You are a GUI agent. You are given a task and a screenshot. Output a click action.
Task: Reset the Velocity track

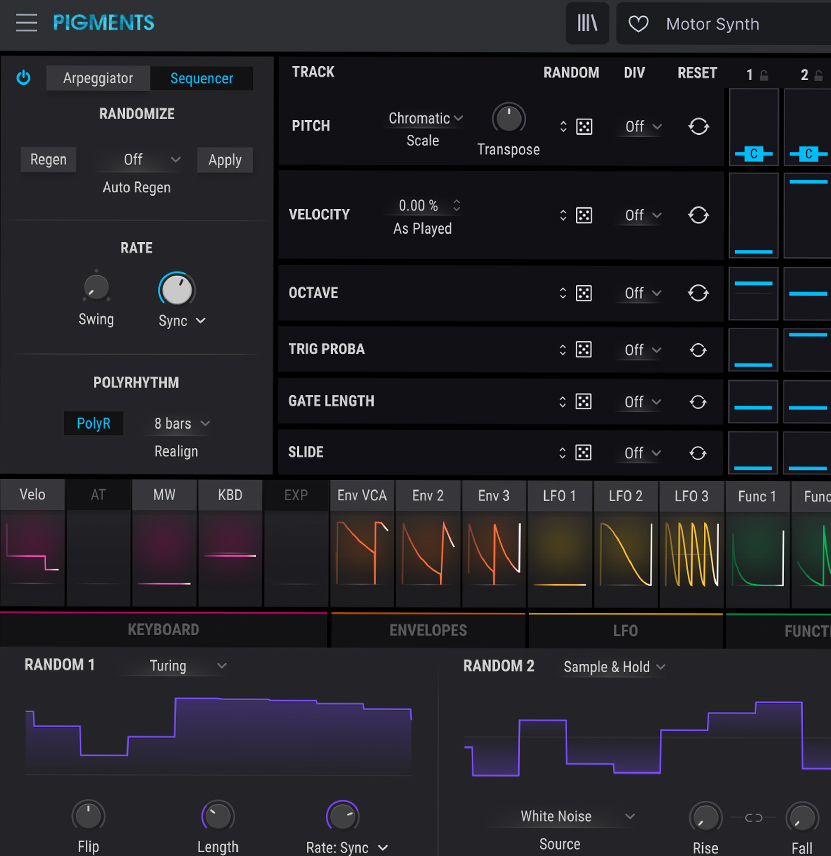click(x=698, y=215)
